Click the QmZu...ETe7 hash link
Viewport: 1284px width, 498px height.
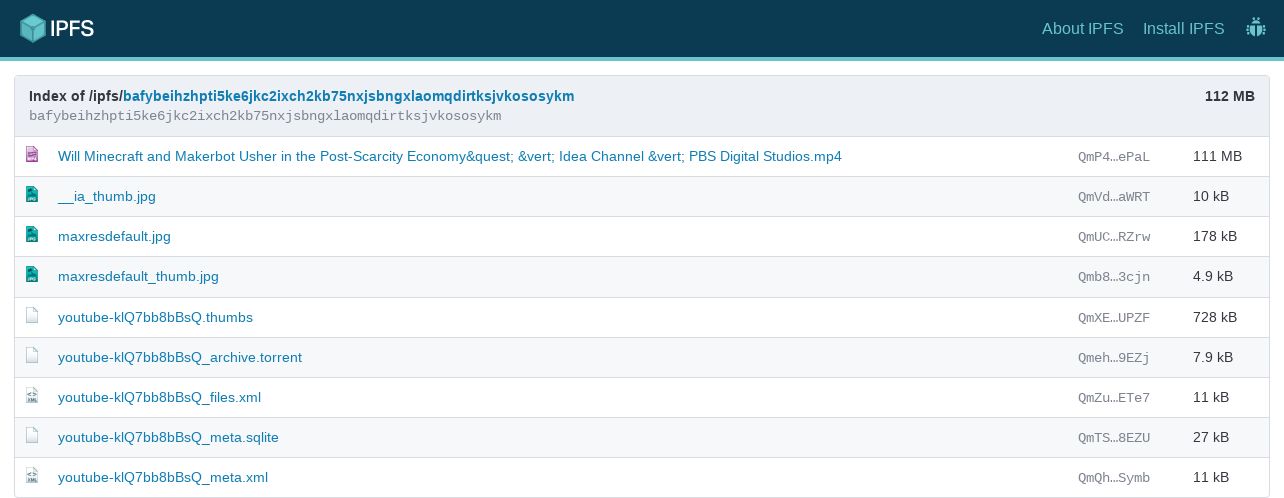tap(1114, 397)
